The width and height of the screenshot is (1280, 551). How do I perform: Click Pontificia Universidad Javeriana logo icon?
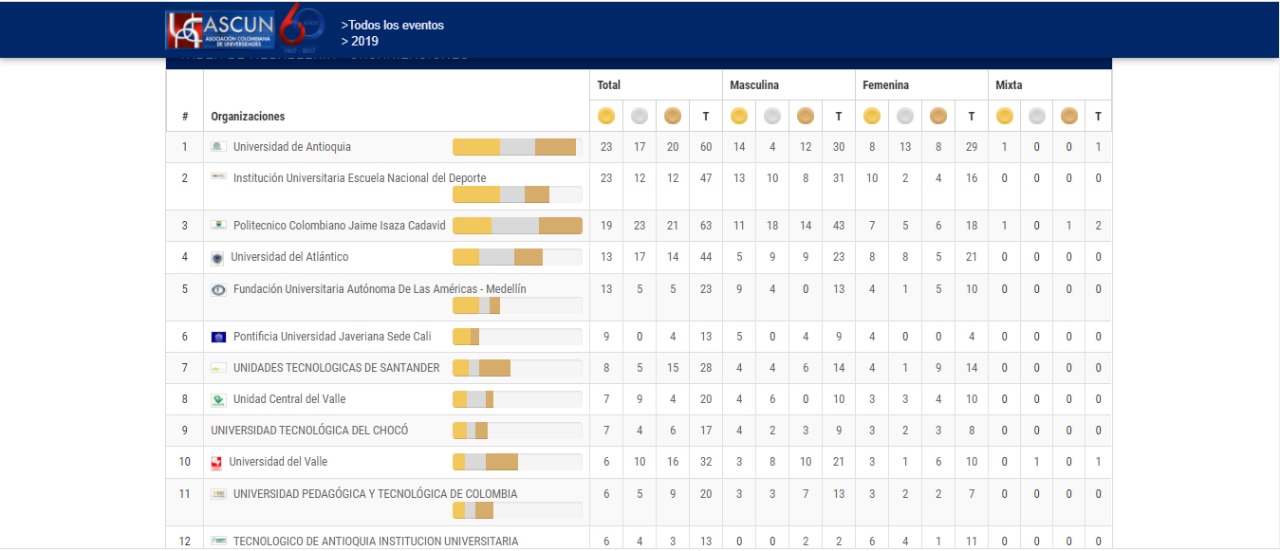click(x=218, y=337)
